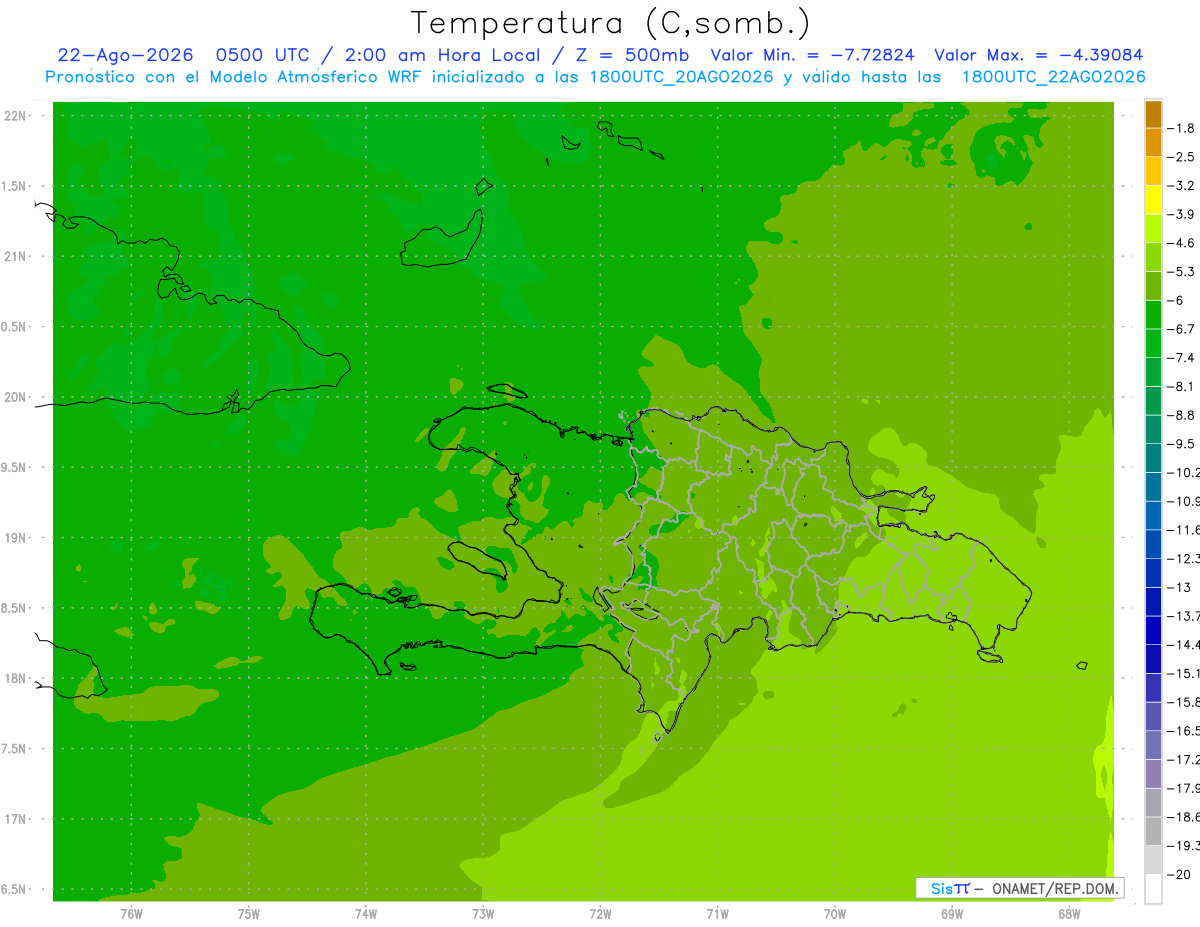Screen dimensions: 1200x927
Task: Pick the gray swatch between -18.6 and -19.3
Action: pos(1153,831)
